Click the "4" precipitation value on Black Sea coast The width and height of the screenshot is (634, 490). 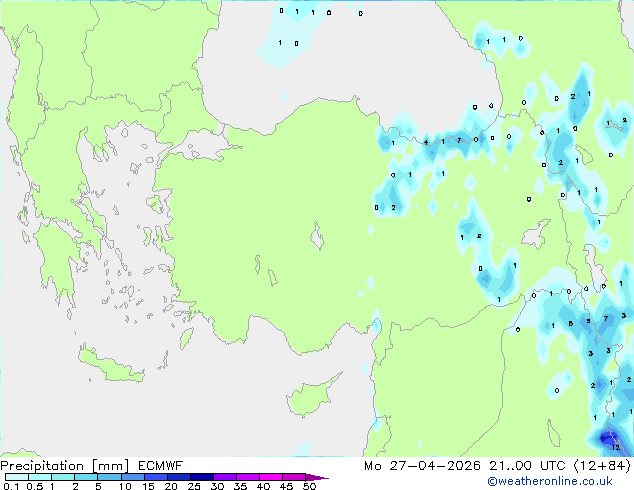(426, 142)
